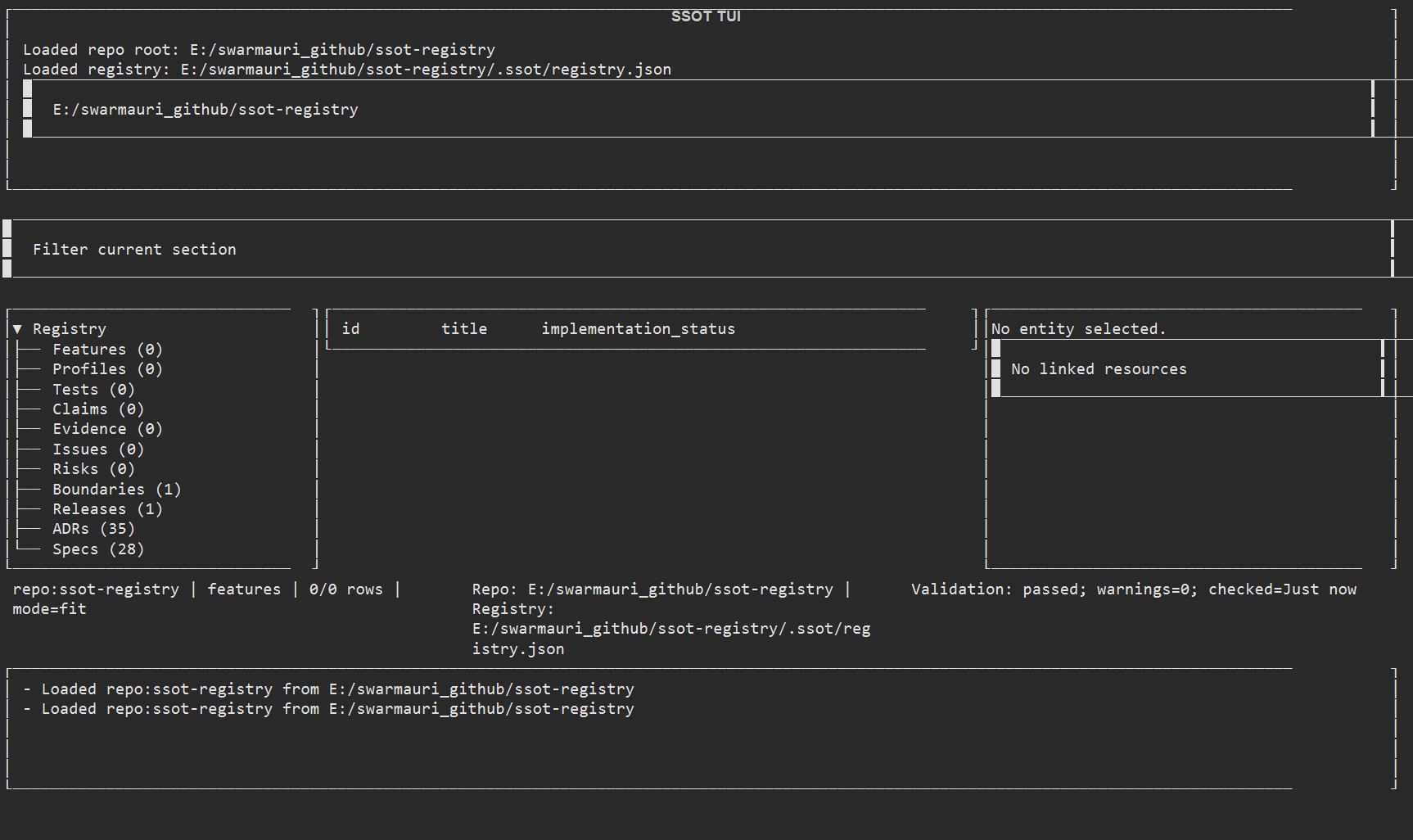Click the repo path input E:/swarmauri_github/ssot-registry
This screenshot has height=840, width=1413.
point(699,109)
